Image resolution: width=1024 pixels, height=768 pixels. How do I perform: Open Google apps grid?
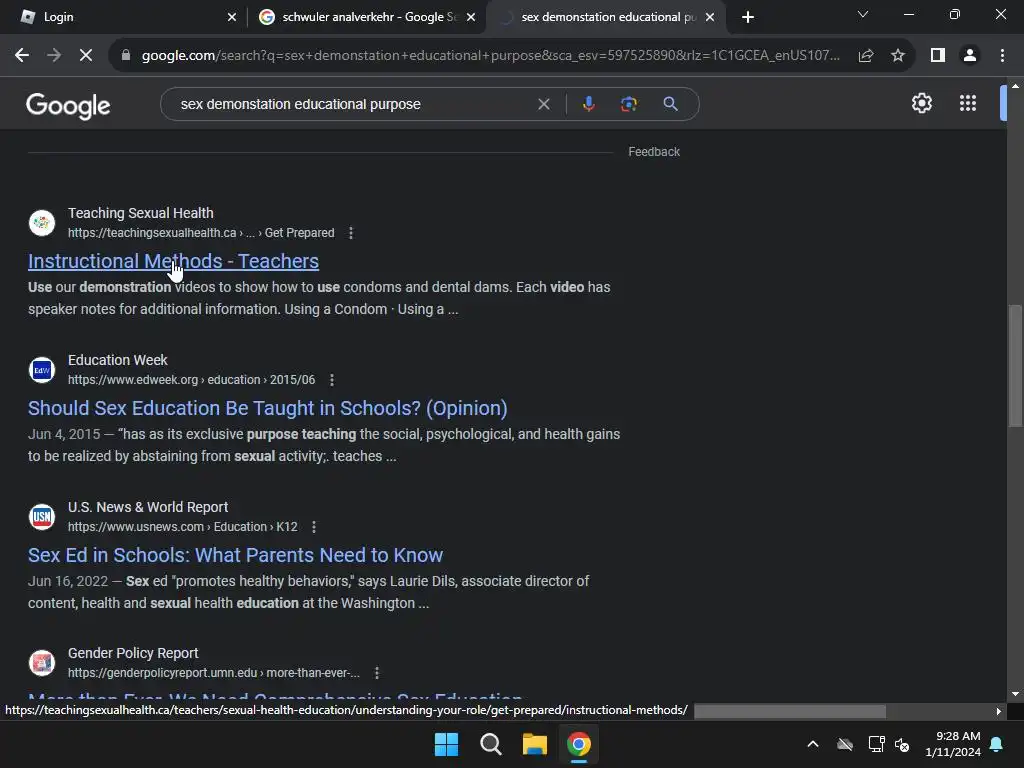[968, 103]
